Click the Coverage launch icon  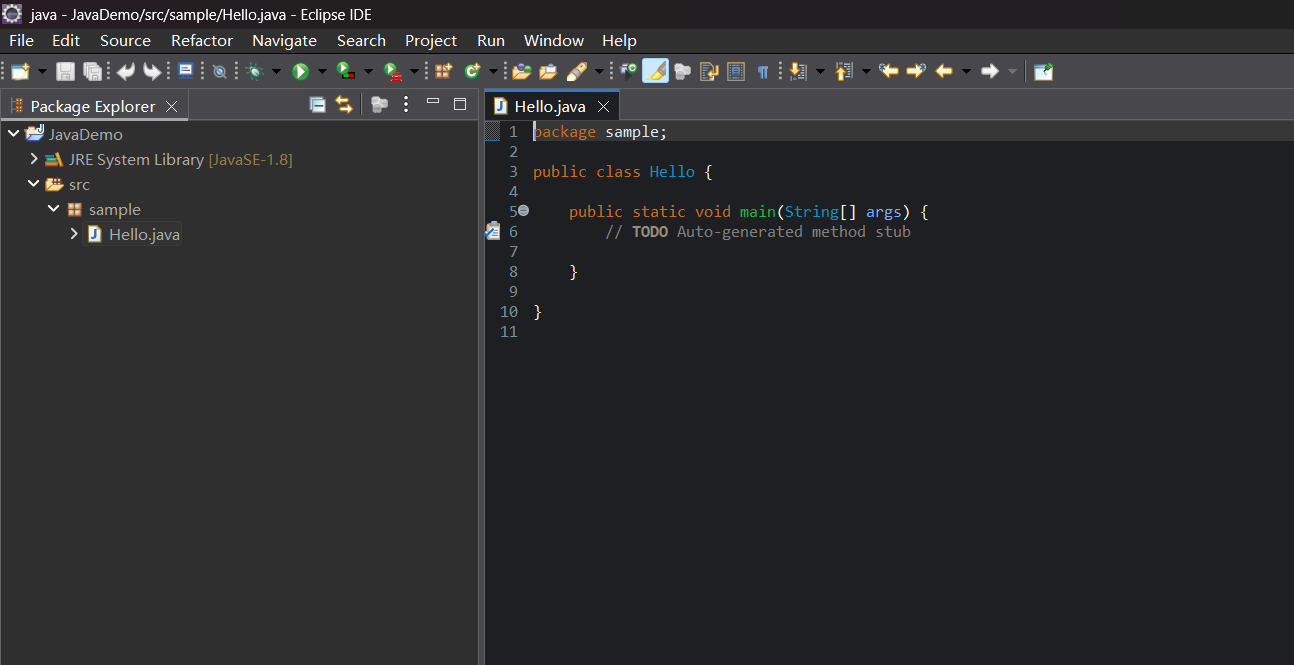(346, 71)
